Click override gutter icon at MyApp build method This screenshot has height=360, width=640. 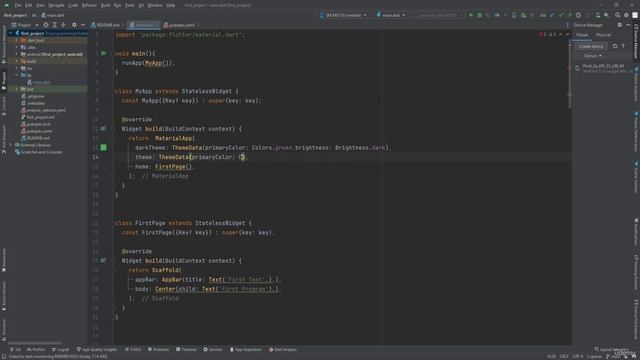103,129
